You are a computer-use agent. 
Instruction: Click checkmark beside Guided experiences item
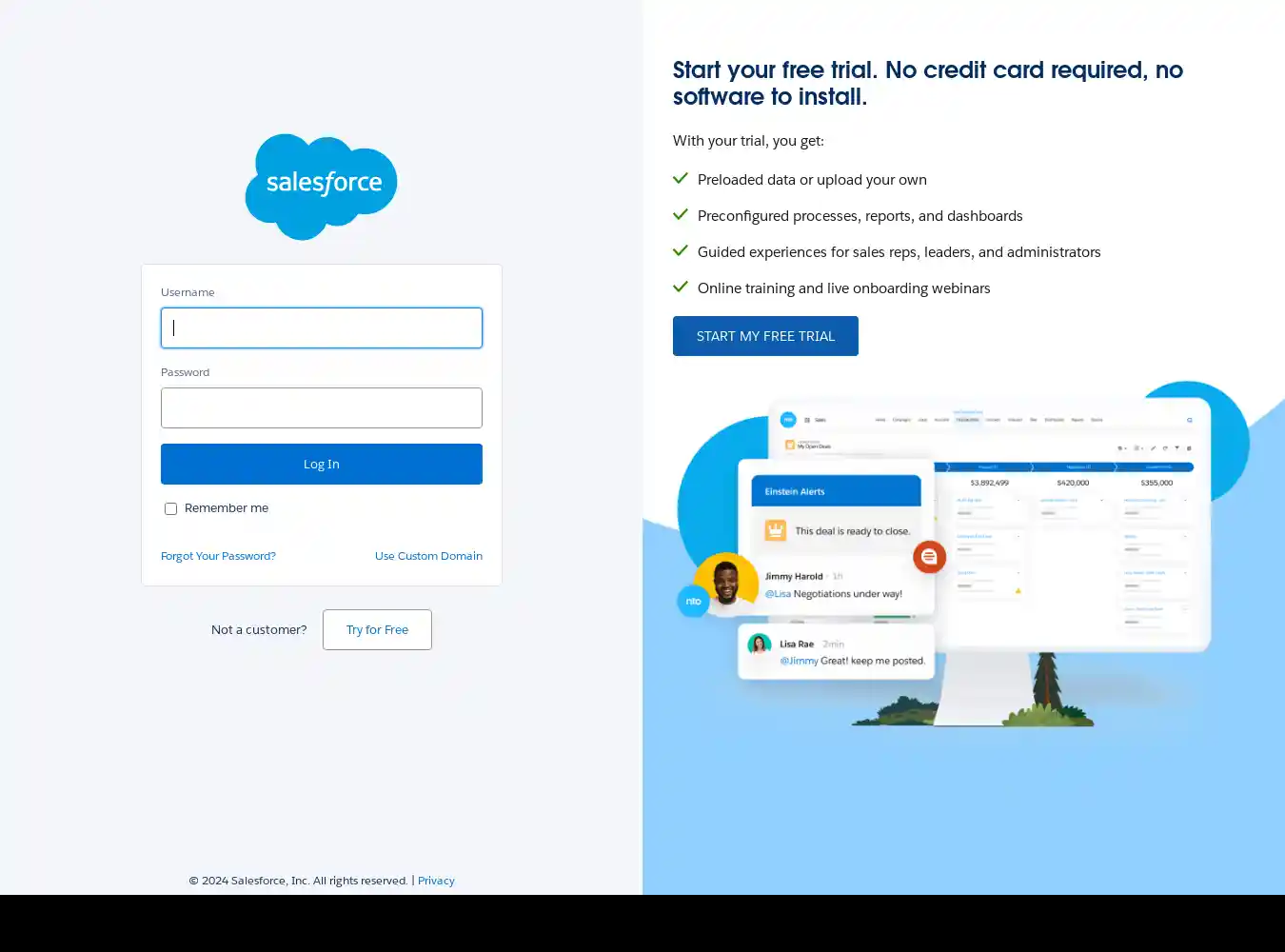pos(681,250)
